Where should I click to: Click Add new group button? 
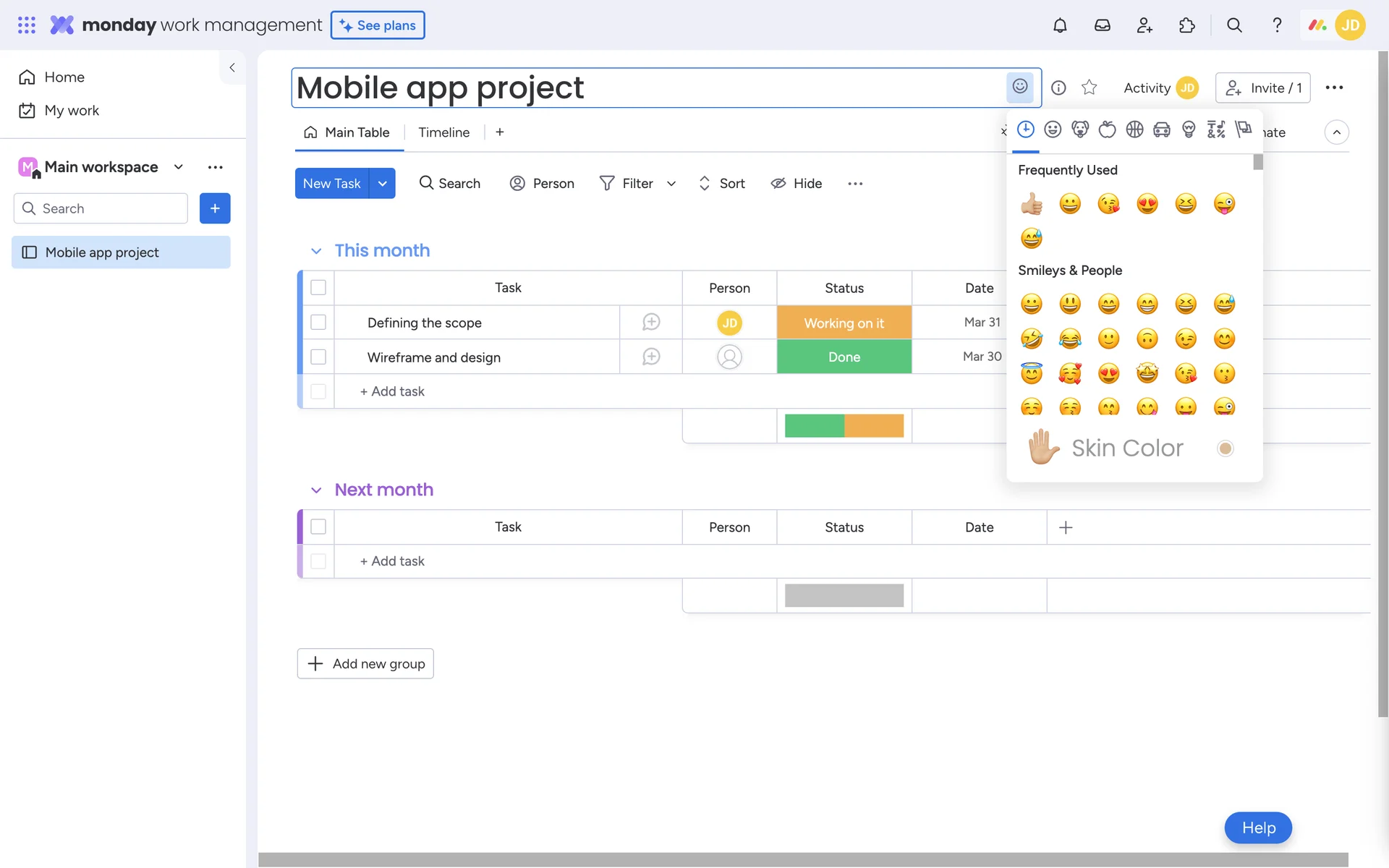click(x=365, y=663)
